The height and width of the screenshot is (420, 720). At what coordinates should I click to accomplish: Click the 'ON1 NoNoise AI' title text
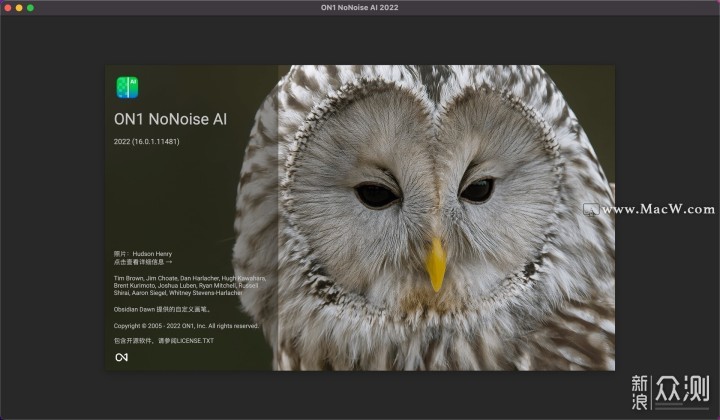pos(170,119)
